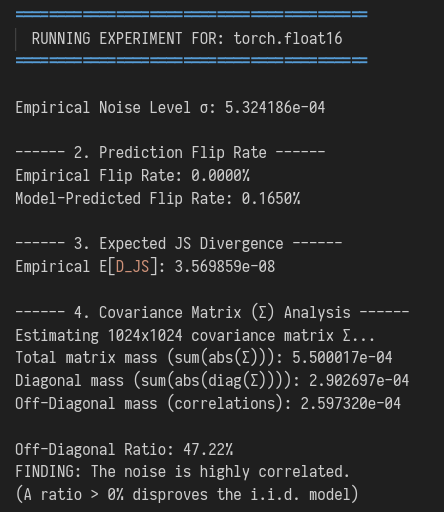Click the '2. Prediction Flip Rate' section heading
The height and width of the screenshot is (512, 444).
tap(170, 153)
